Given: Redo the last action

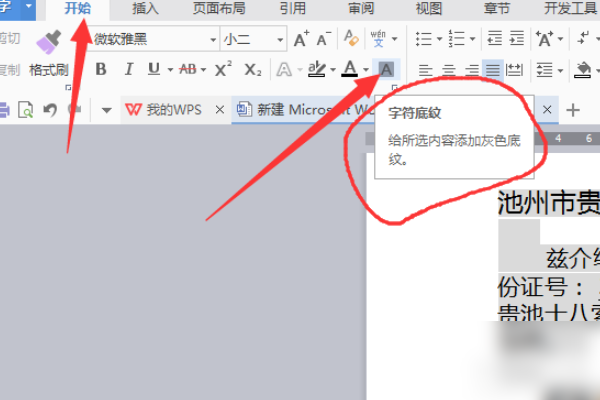Looking at the screenshot, I should tap(75, 110).
